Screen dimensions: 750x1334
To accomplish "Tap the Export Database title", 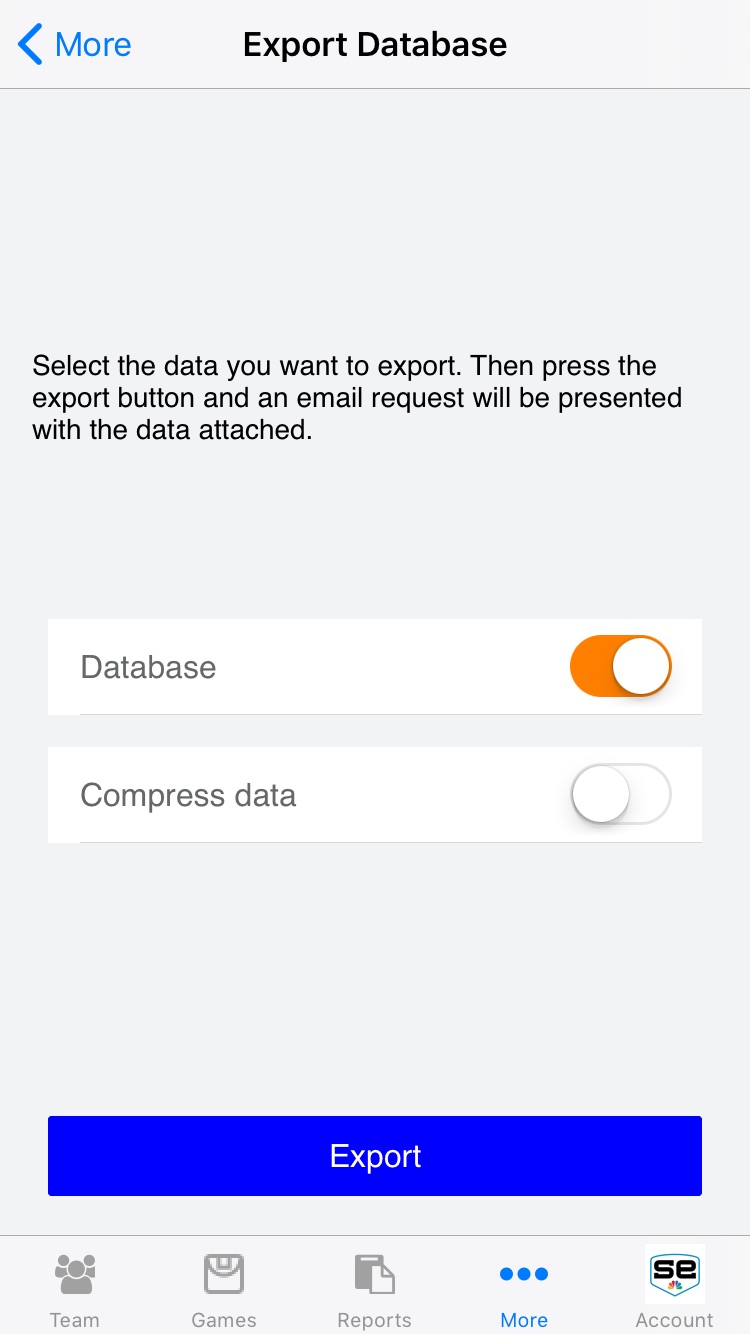I will click(x=375, y=45).
